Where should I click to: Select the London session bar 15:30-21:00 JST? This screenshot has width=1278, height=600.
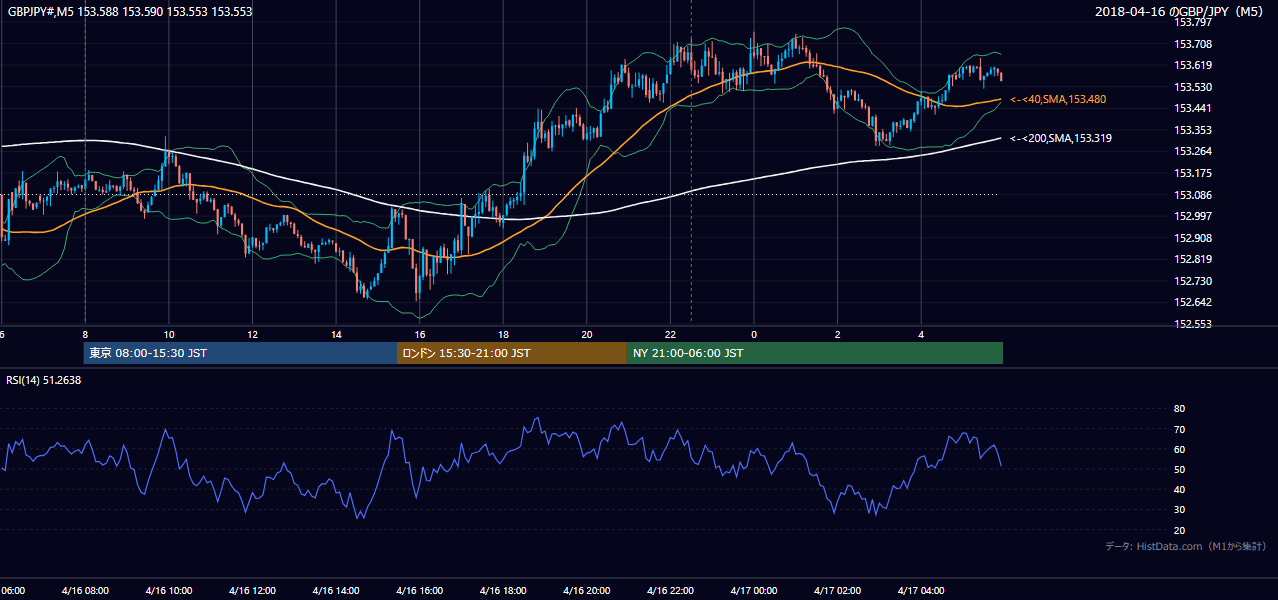[512, 353]
